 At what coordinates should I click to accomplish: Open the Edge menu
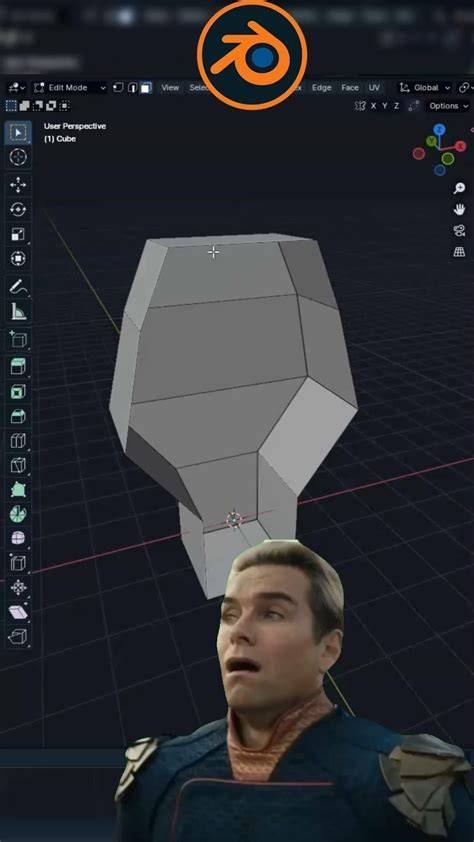(x=322, y=88)
